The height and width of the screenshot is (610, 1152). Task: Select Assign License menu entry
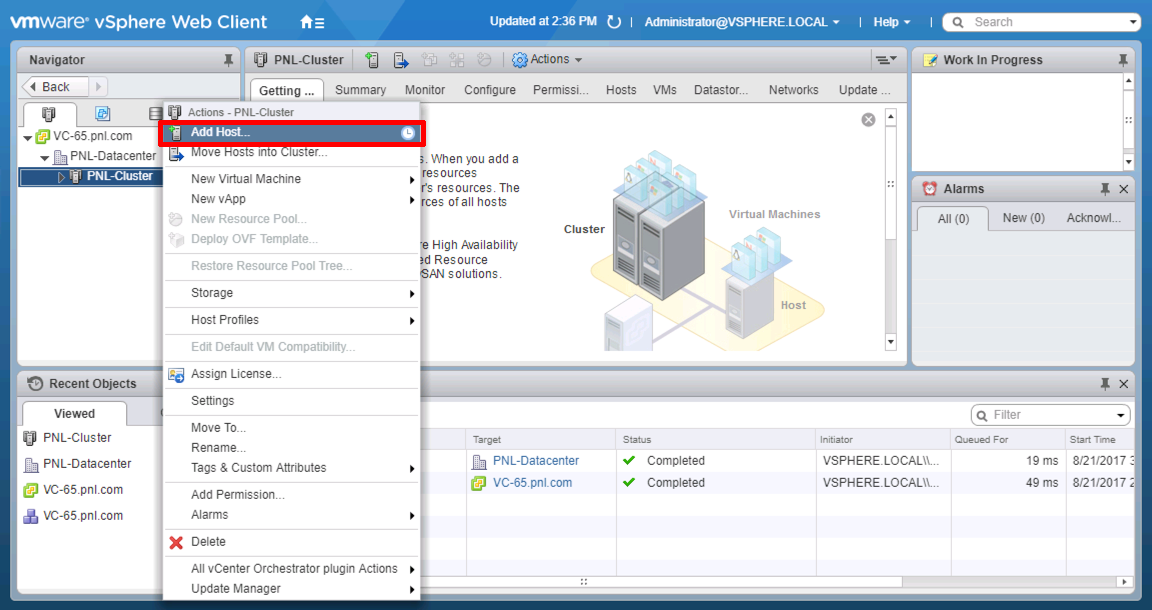click(x=291, y=374)
